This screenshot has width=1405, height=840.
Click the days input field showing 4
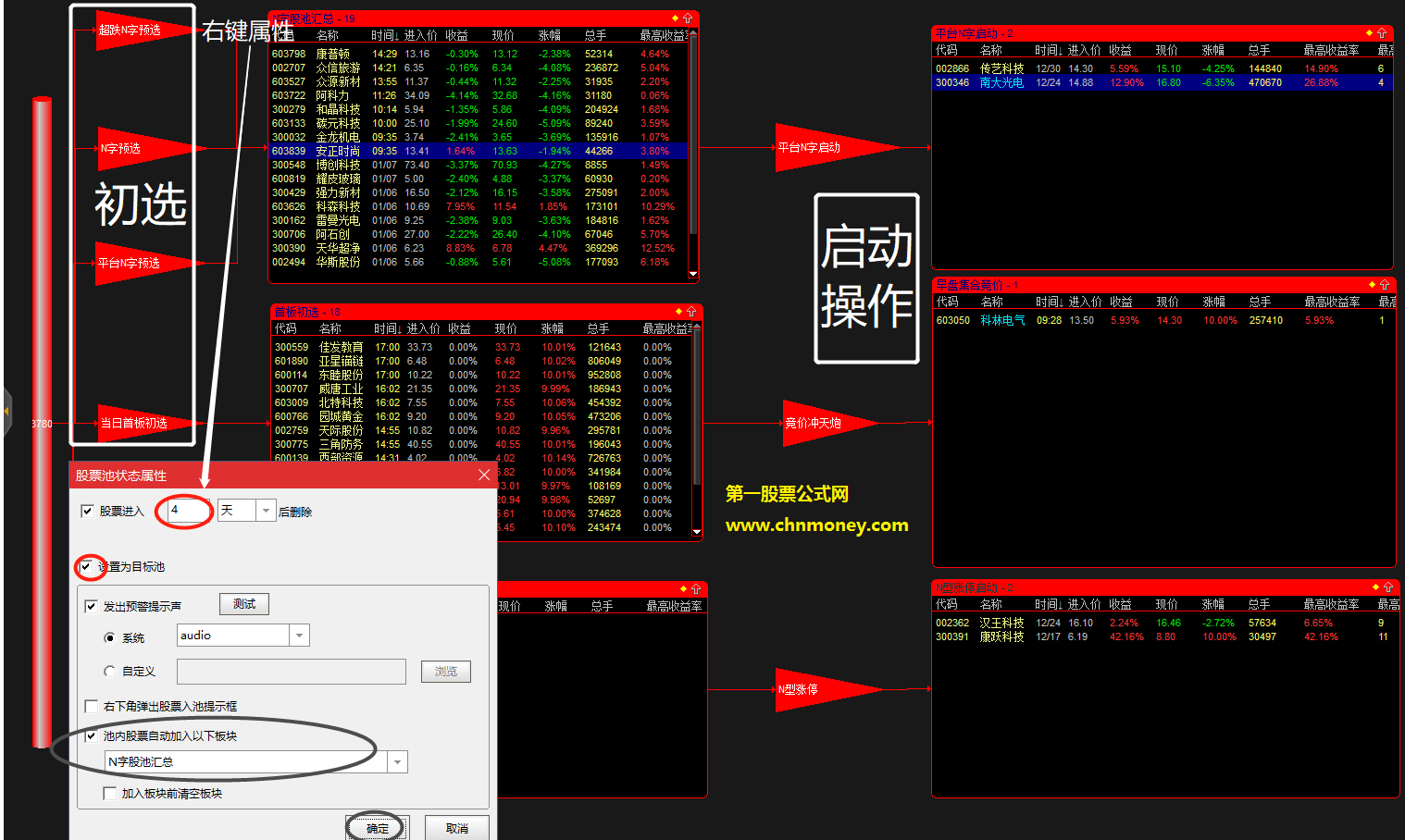pyautogui.click(x=190, y=511)
